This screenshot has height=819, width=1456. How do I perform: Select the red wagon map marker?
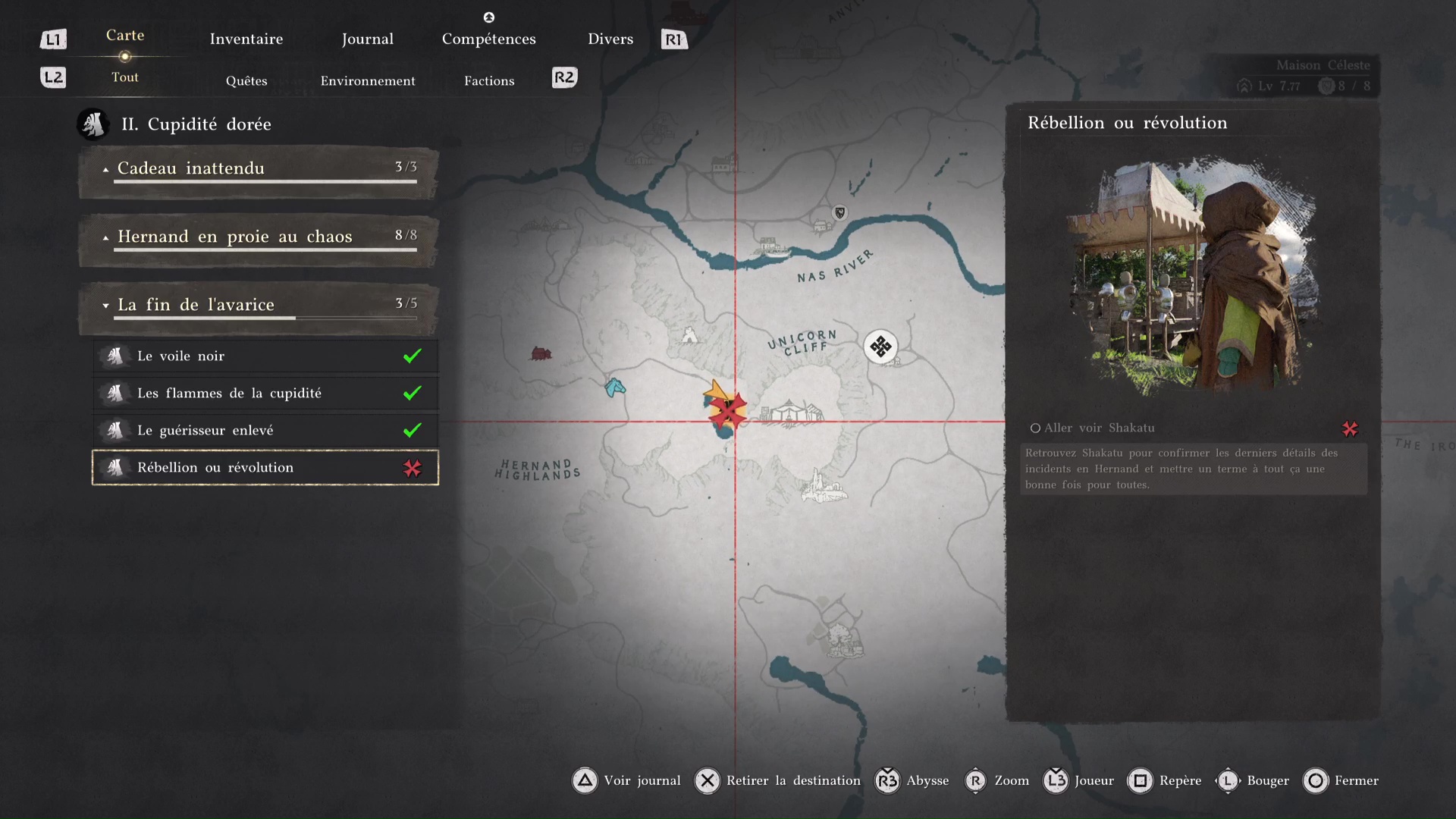tap(541, 353)
